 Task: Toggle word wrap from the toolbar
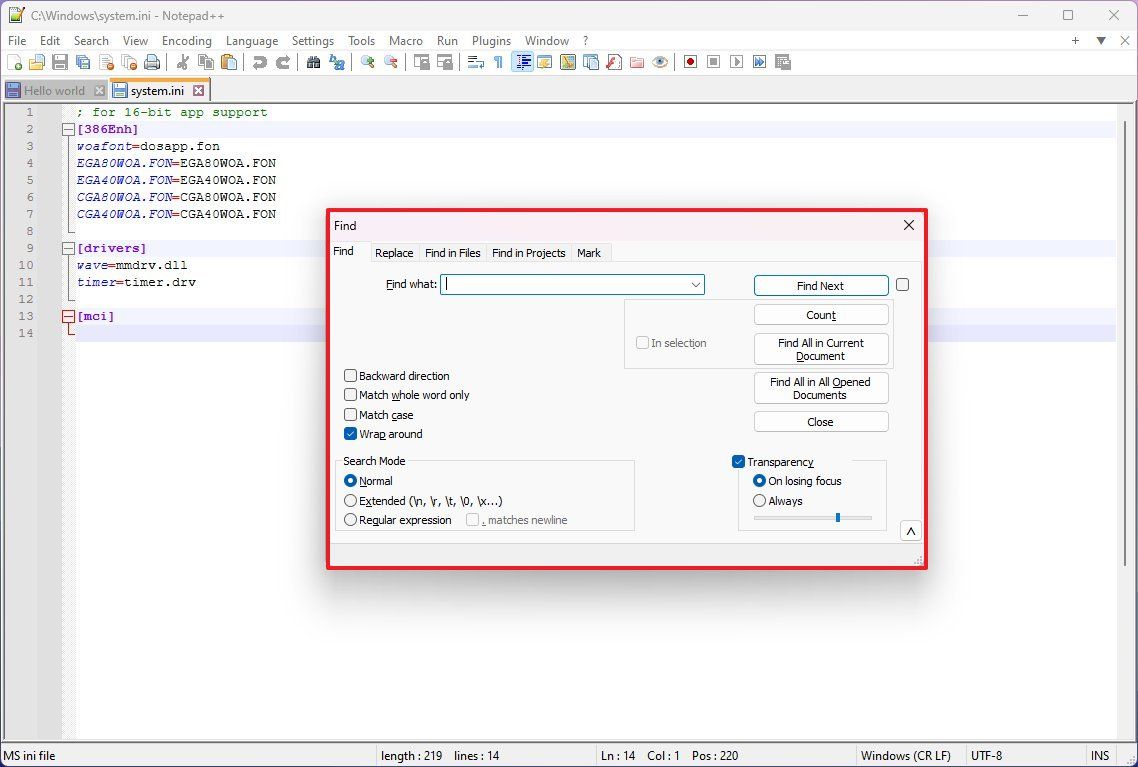[475, 62]
